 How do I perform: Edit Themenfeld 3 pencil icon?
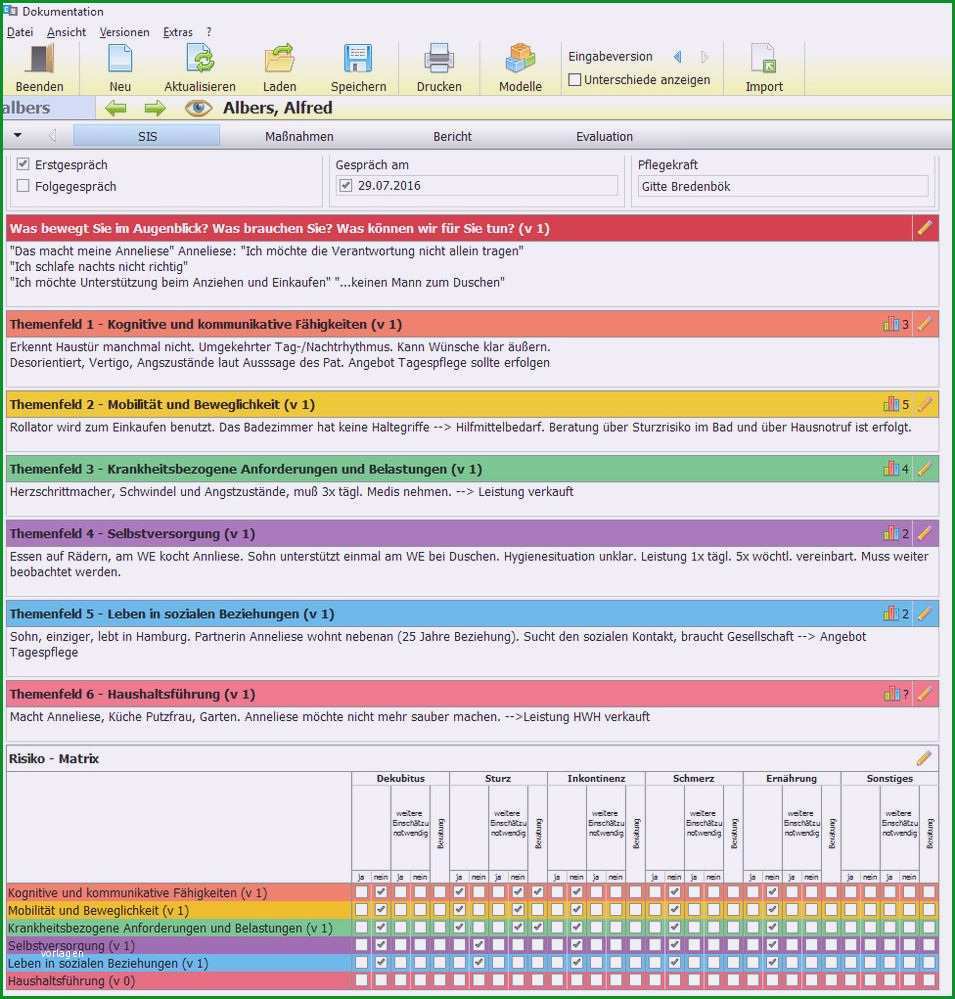[924, 468]
